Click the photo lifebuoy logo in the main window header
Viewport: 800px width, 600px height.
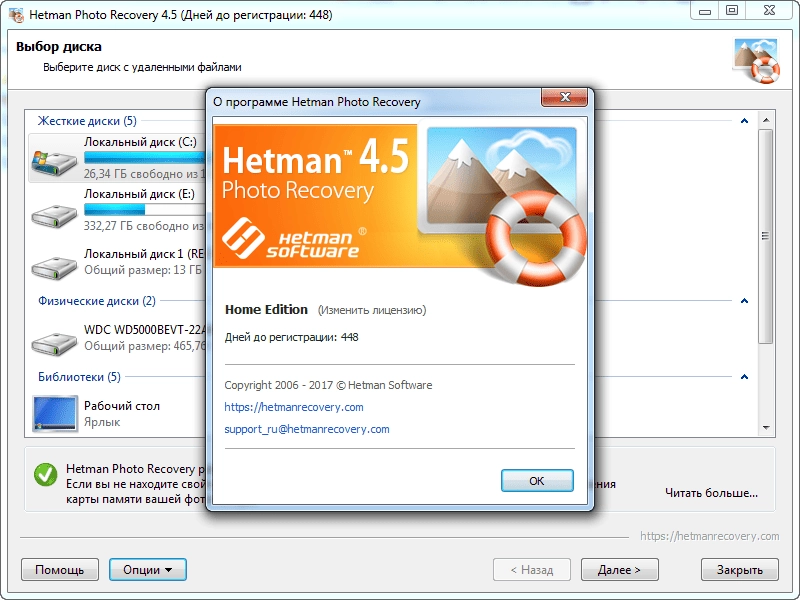click(x=757, y=60)
